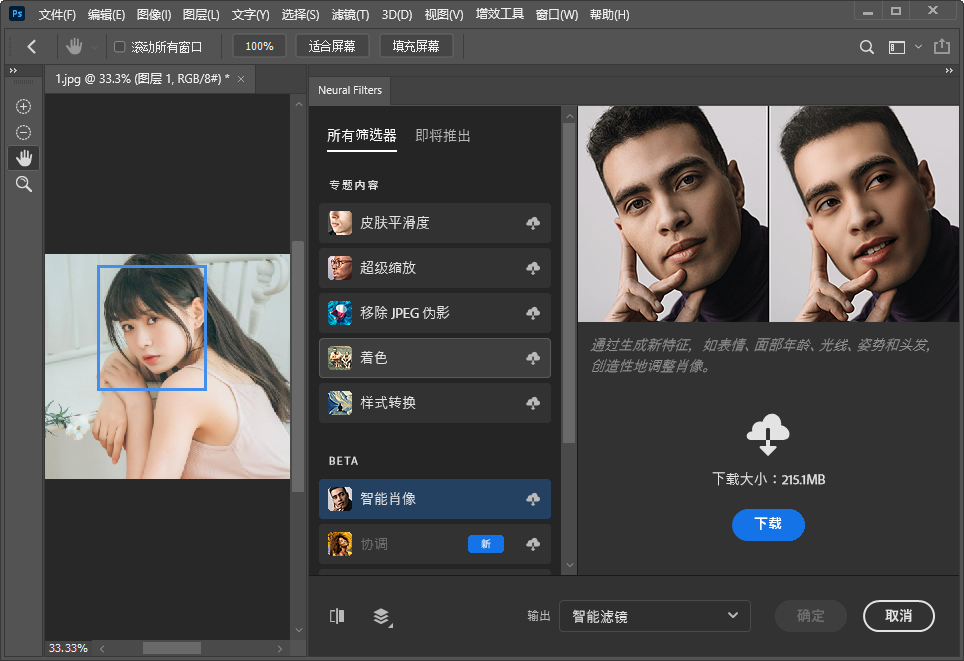Select the magnifier Zoom tool
This screenshot has width=964, height=661.
pyautogui.click(x=23, y=184)
